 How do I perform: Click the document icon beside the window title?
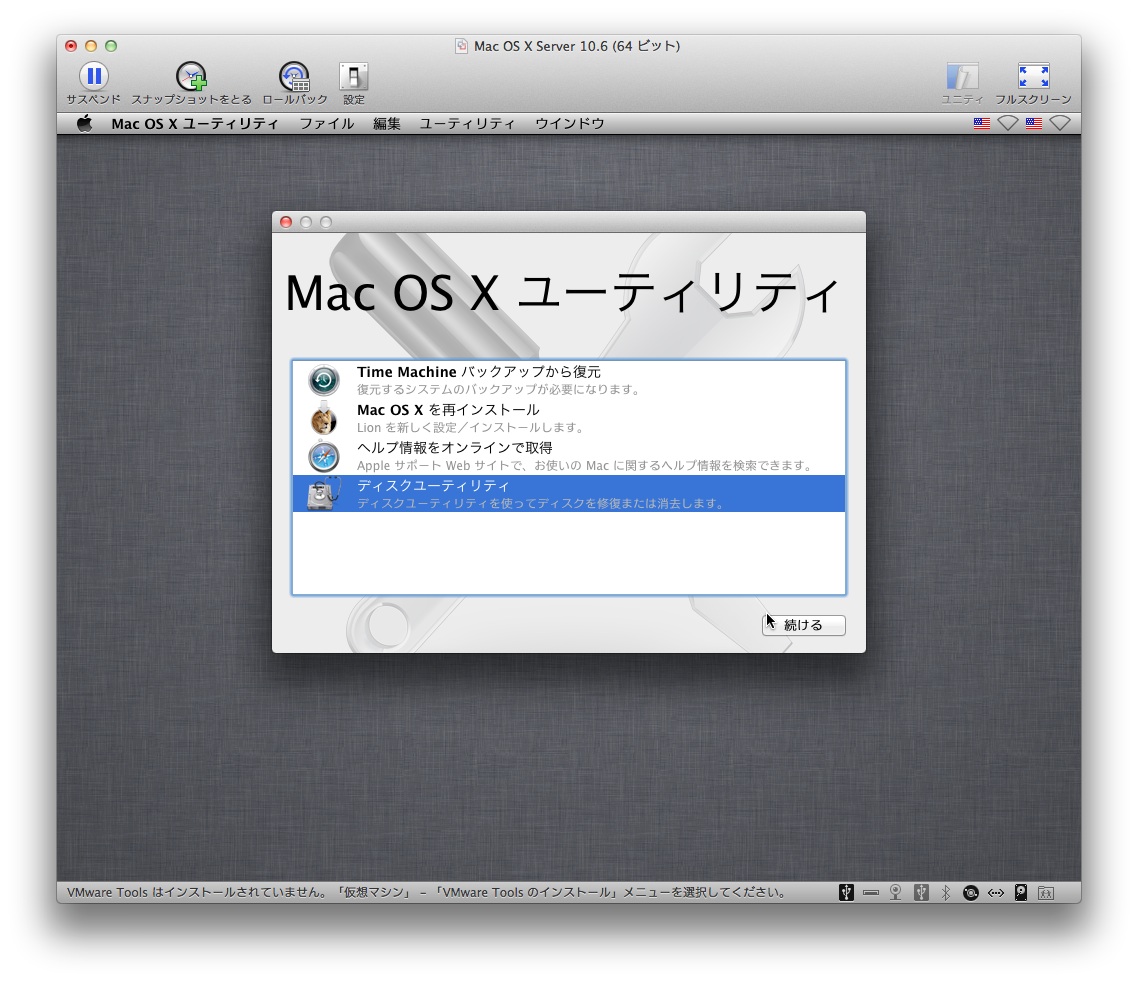[x=461, y=46]
